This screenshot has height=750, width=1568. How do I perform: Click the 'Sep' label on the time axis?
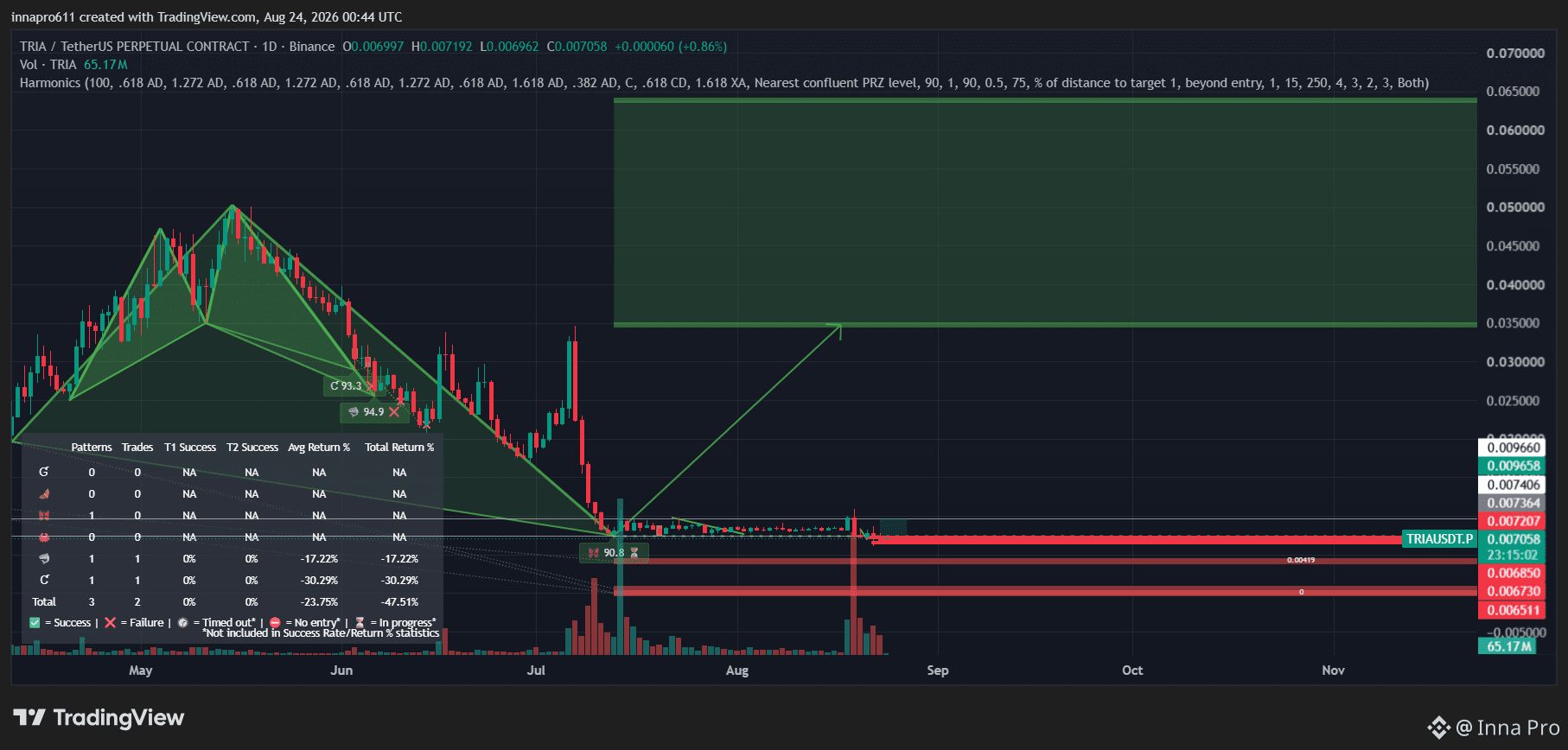[938, 671]
